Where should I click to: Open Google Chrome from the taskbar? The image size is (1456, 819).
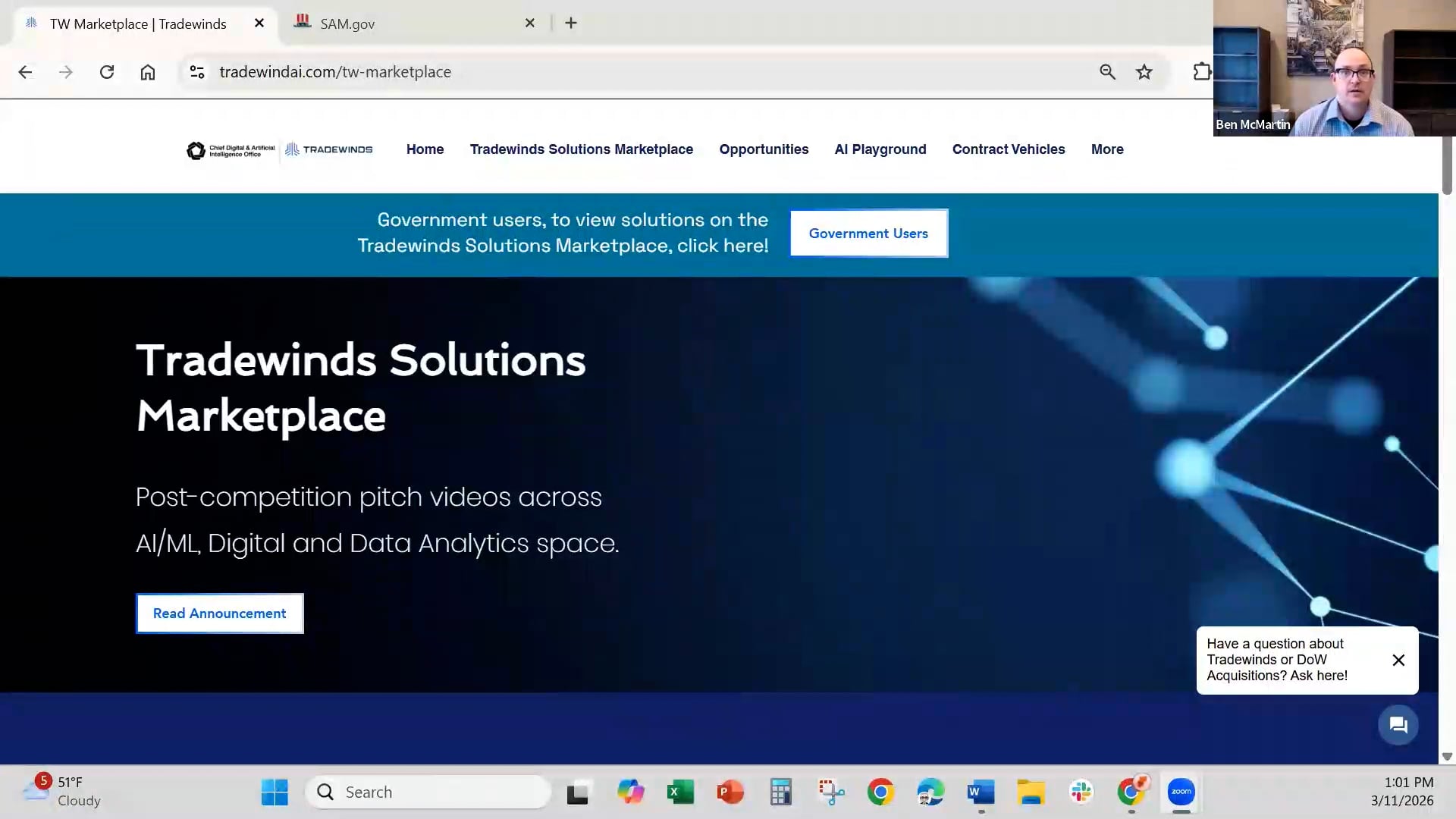[880, 792]
